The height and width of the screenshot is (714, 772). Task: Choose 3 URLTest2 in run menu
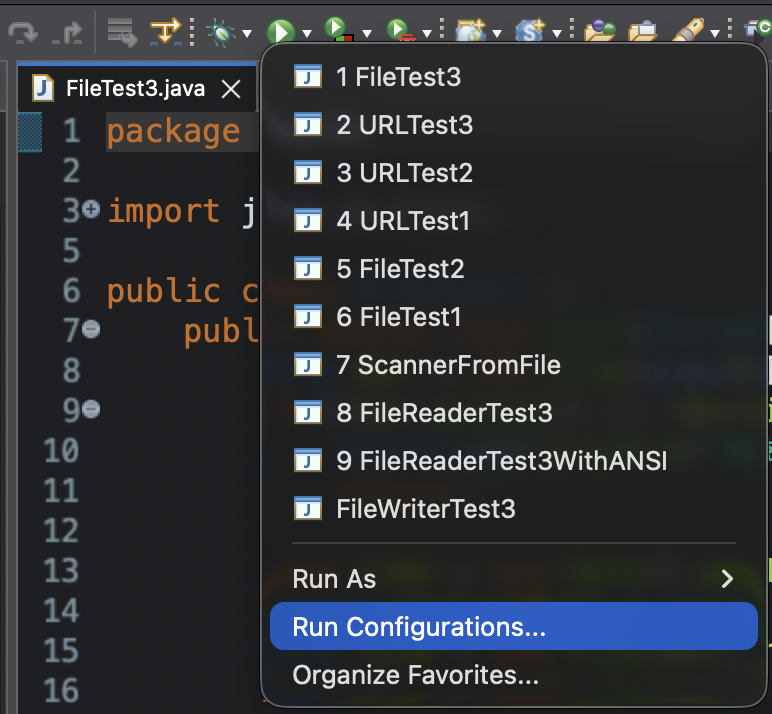[x=514, y=173]
